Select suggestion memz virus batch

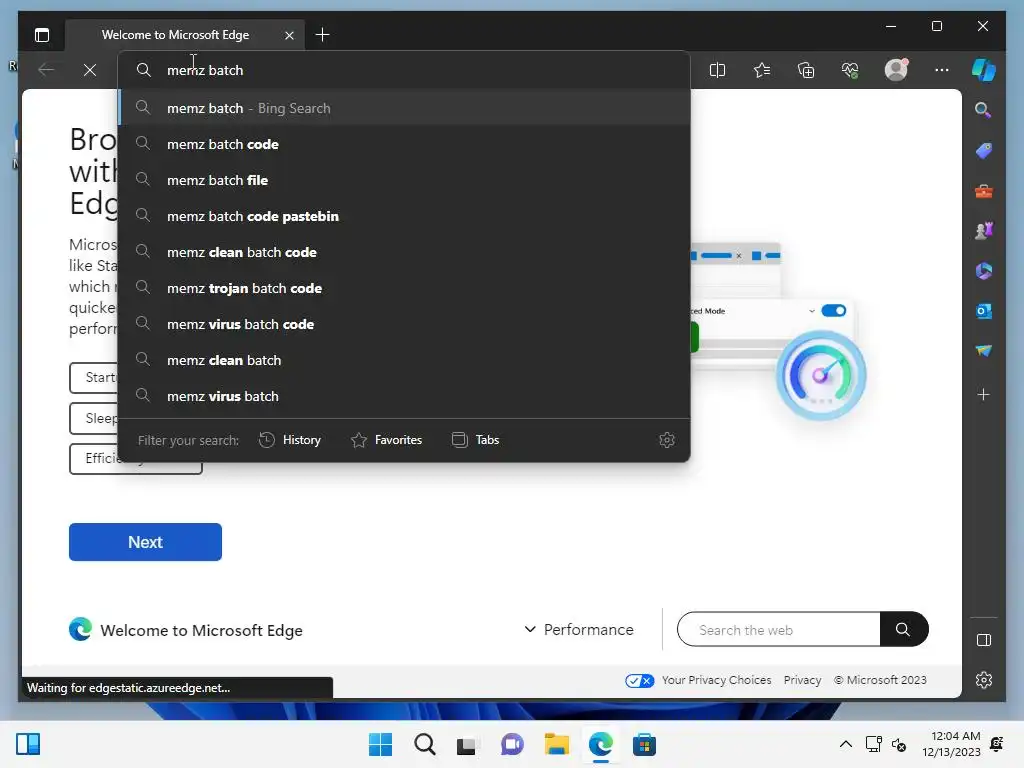tap(404, 396)
